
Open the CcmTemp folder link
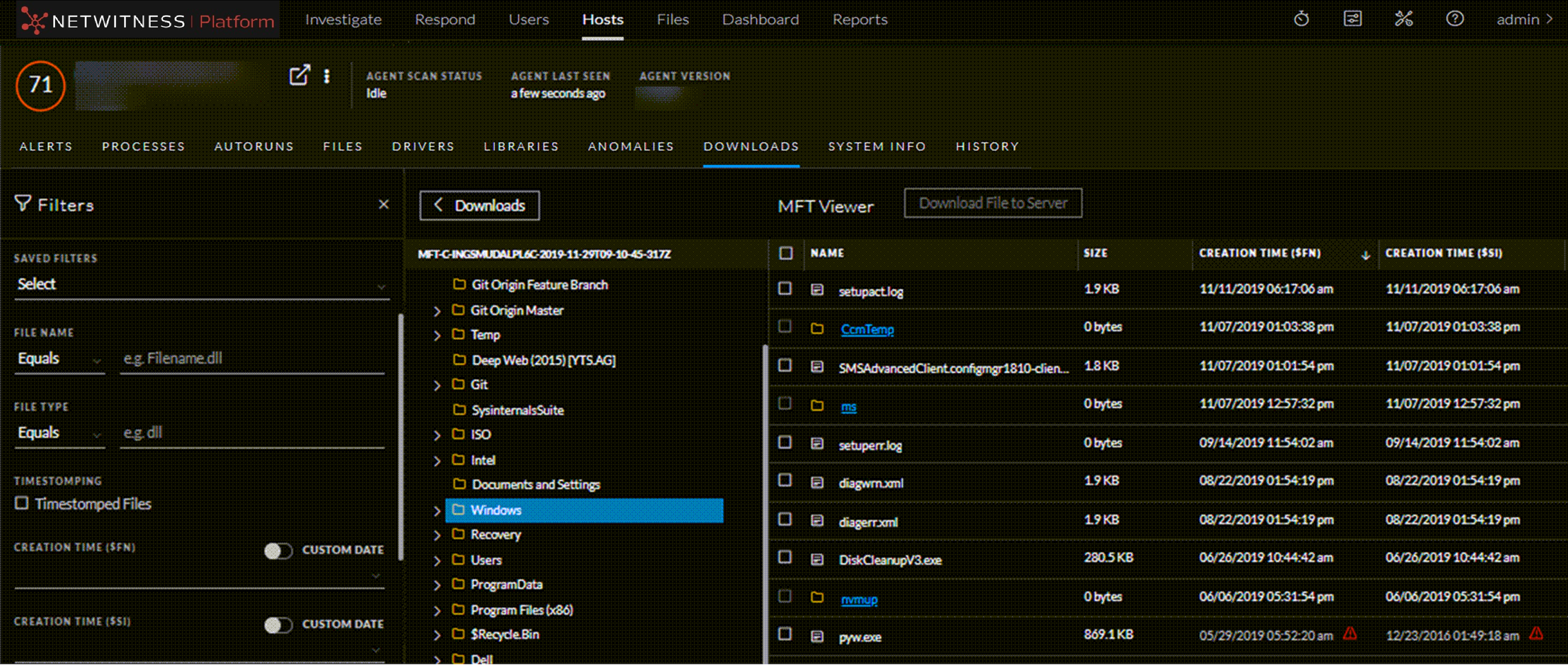point(867,329)
